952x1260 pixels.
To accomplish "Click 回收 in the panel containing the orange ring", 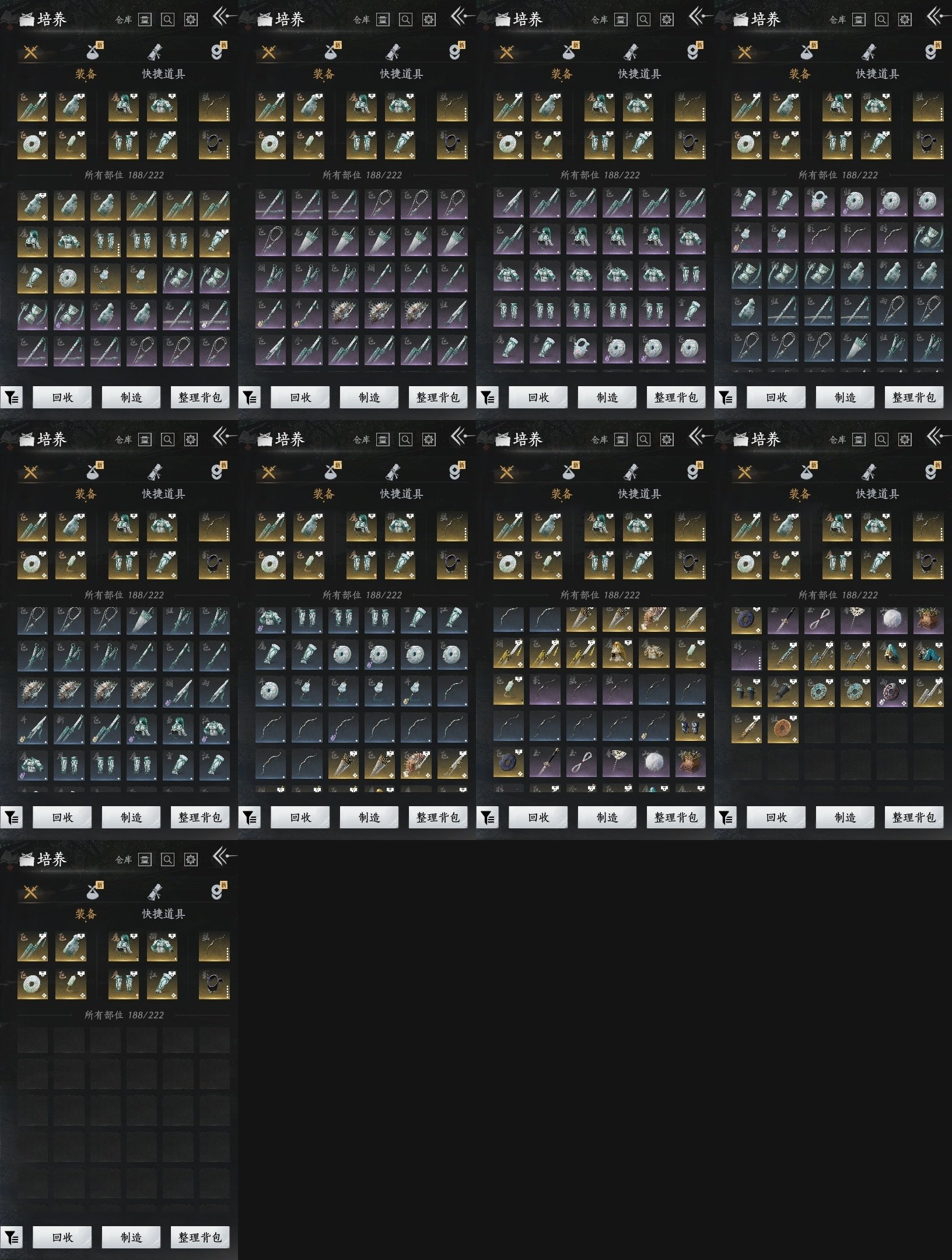I will (776, 817).
